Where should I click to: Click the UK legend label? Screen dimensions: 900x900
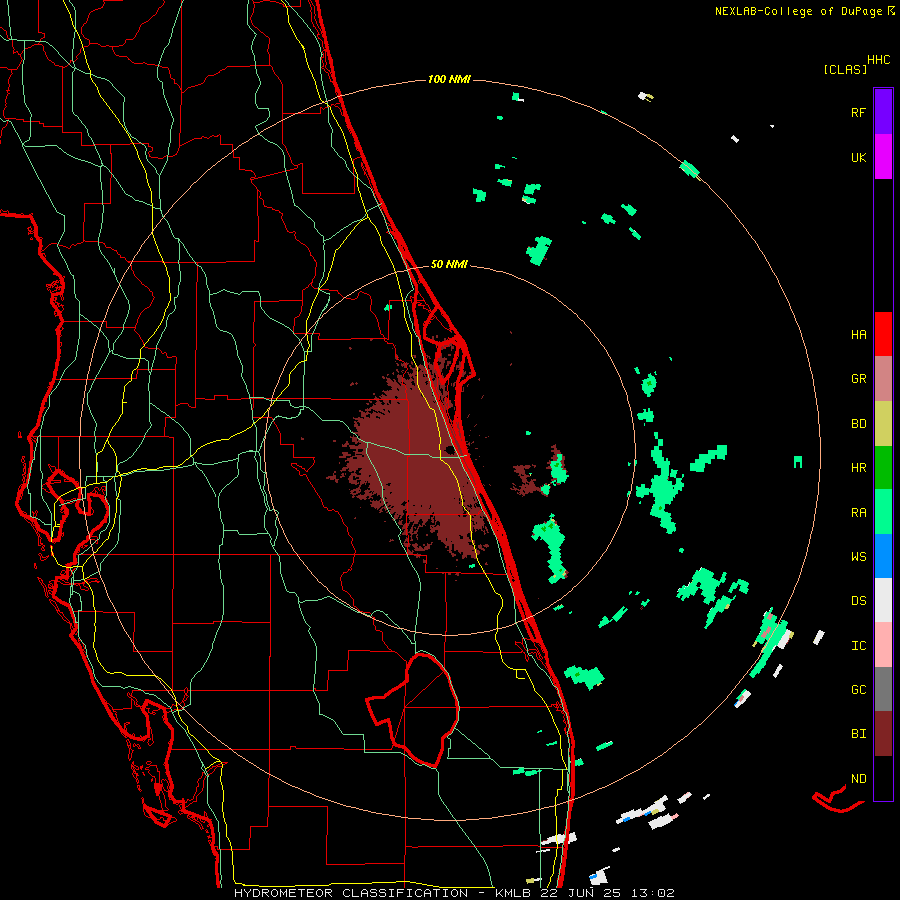click(858, 157)
